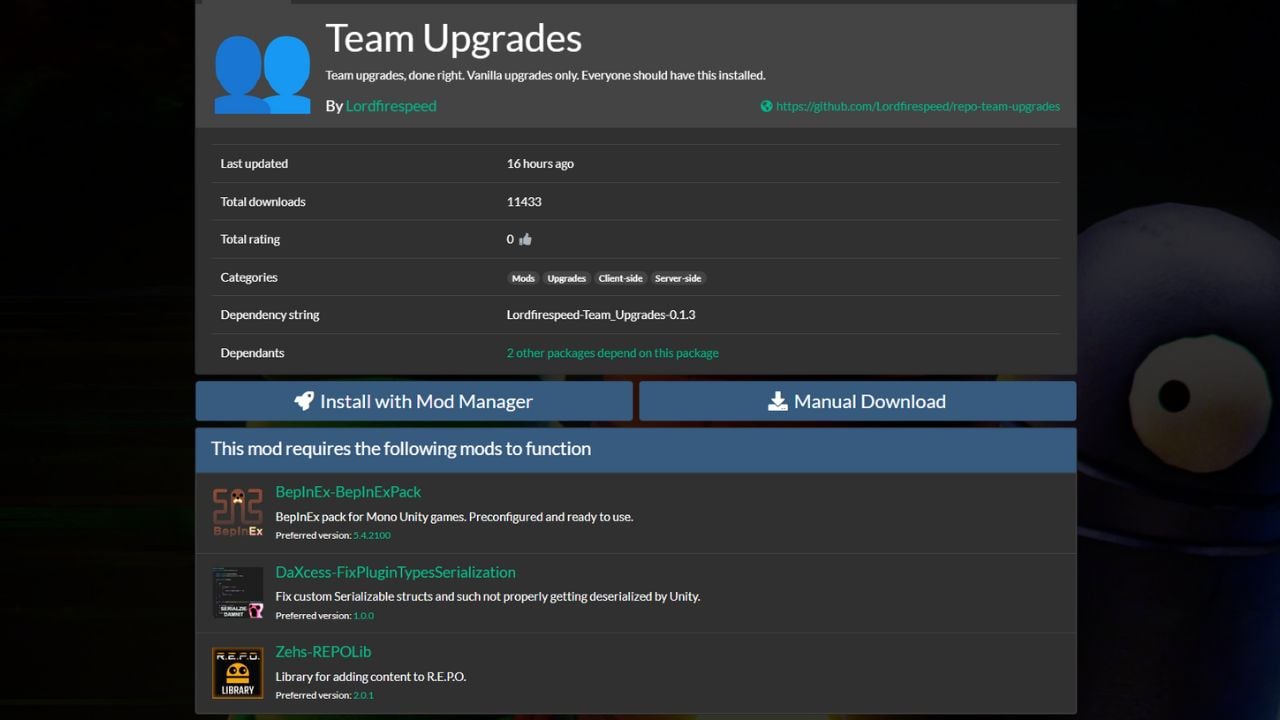Select the Upgrades category tag
This screenshot has height=720, width=1280.
click(x=566, y=278)
